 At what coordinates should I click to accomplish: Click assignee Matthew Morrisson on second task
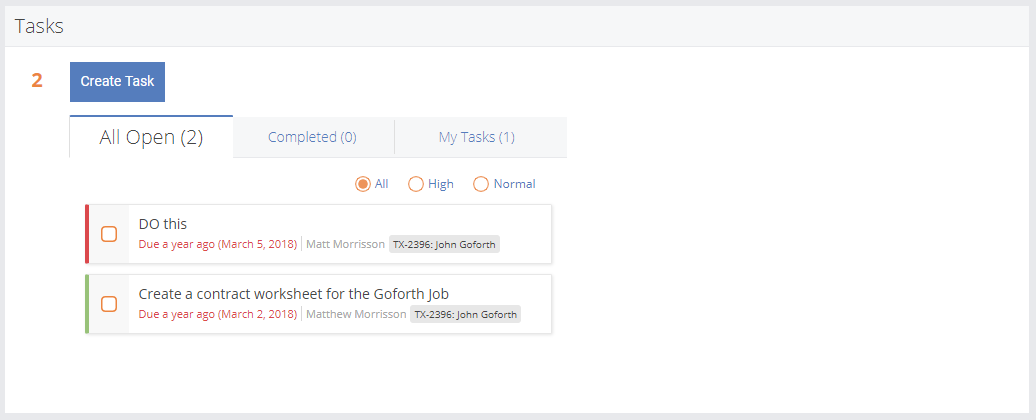pos(355,314)
